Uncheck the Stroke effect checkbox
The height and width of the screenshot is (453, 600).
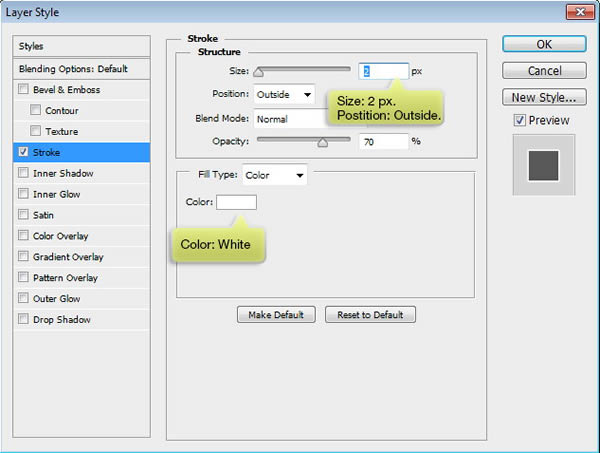click(x=23, y=153)
